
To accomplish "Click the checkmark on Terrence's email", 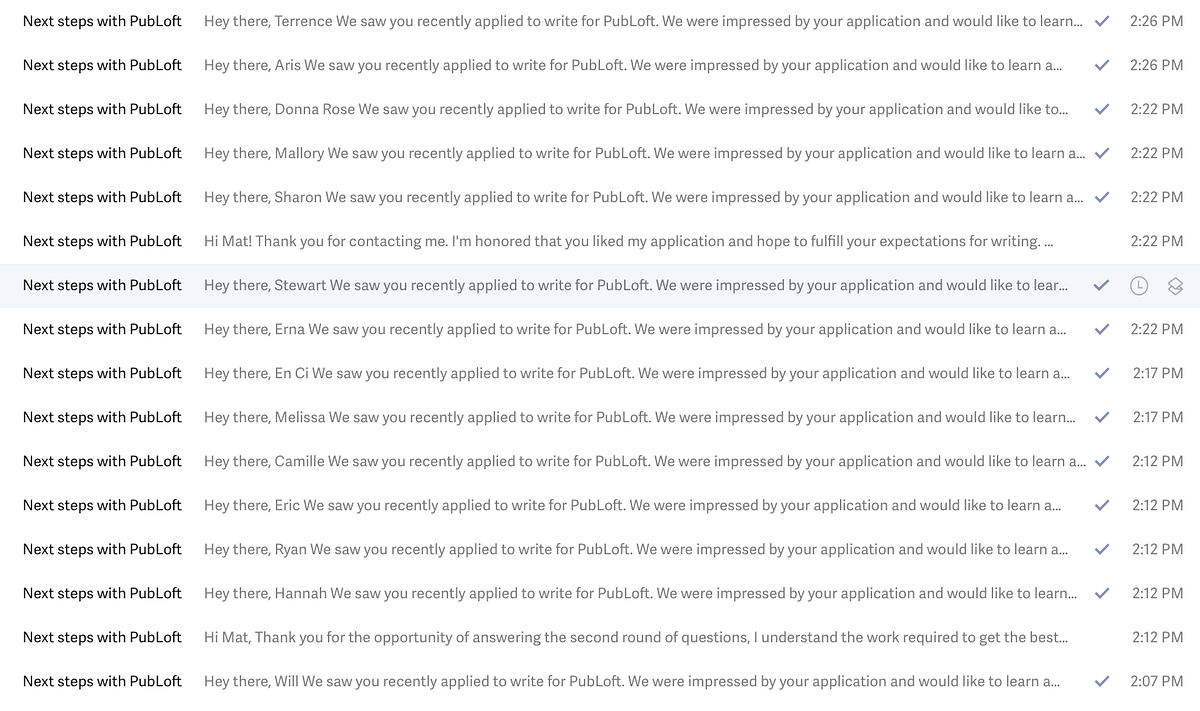I will point(1102,21).
